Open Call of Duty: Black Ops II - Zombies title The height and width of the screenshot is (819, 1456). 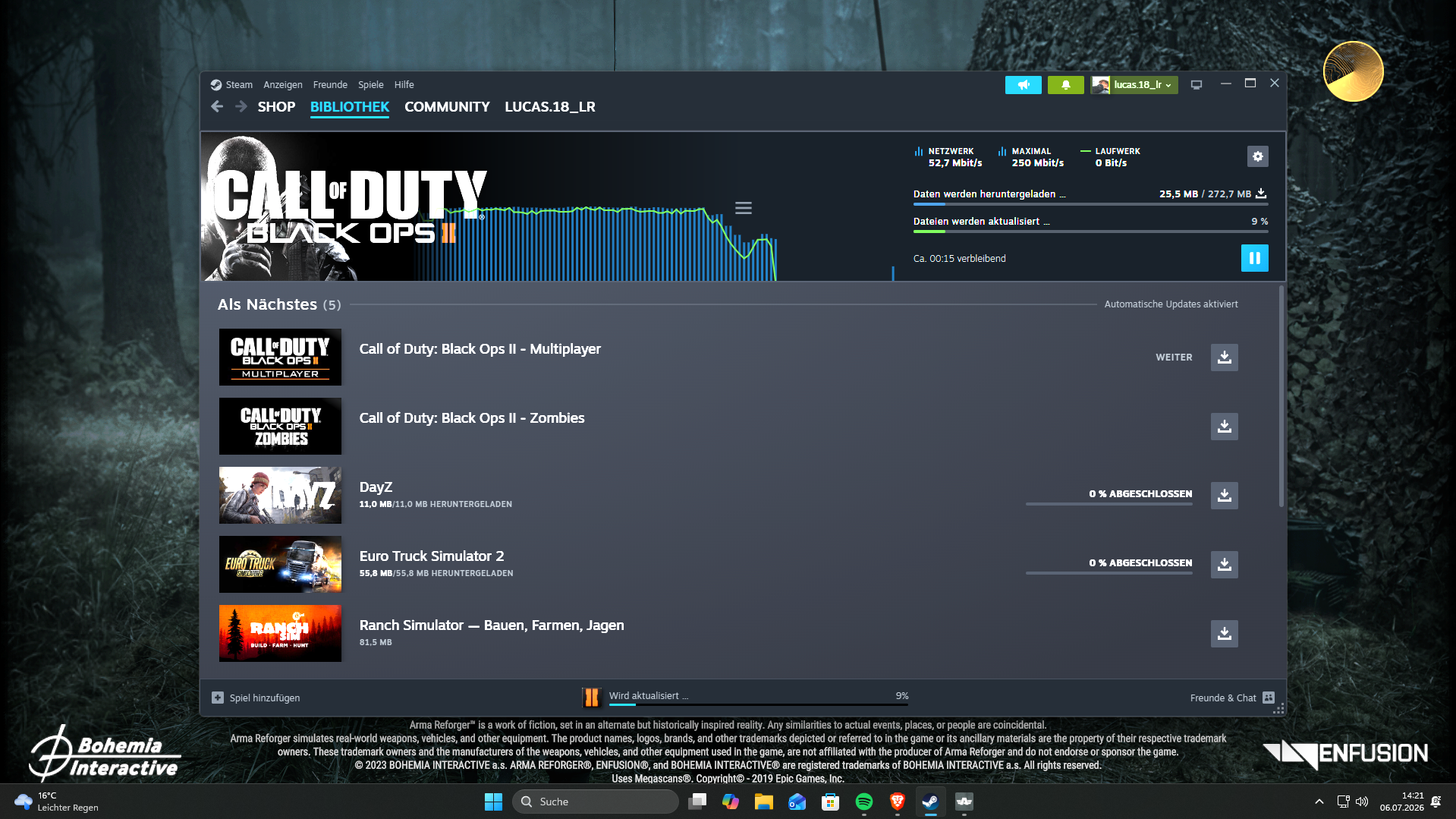(472, 418)
